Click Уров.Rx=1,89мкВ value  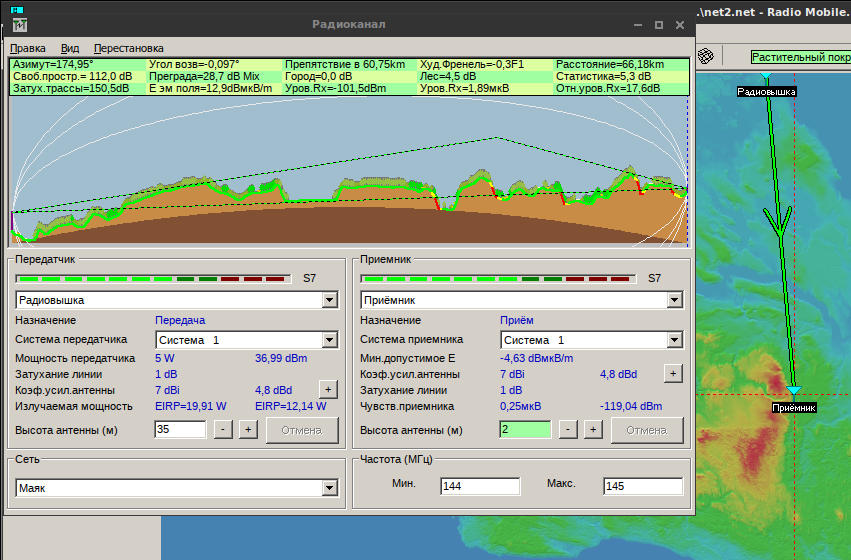(x=465, y=88)
